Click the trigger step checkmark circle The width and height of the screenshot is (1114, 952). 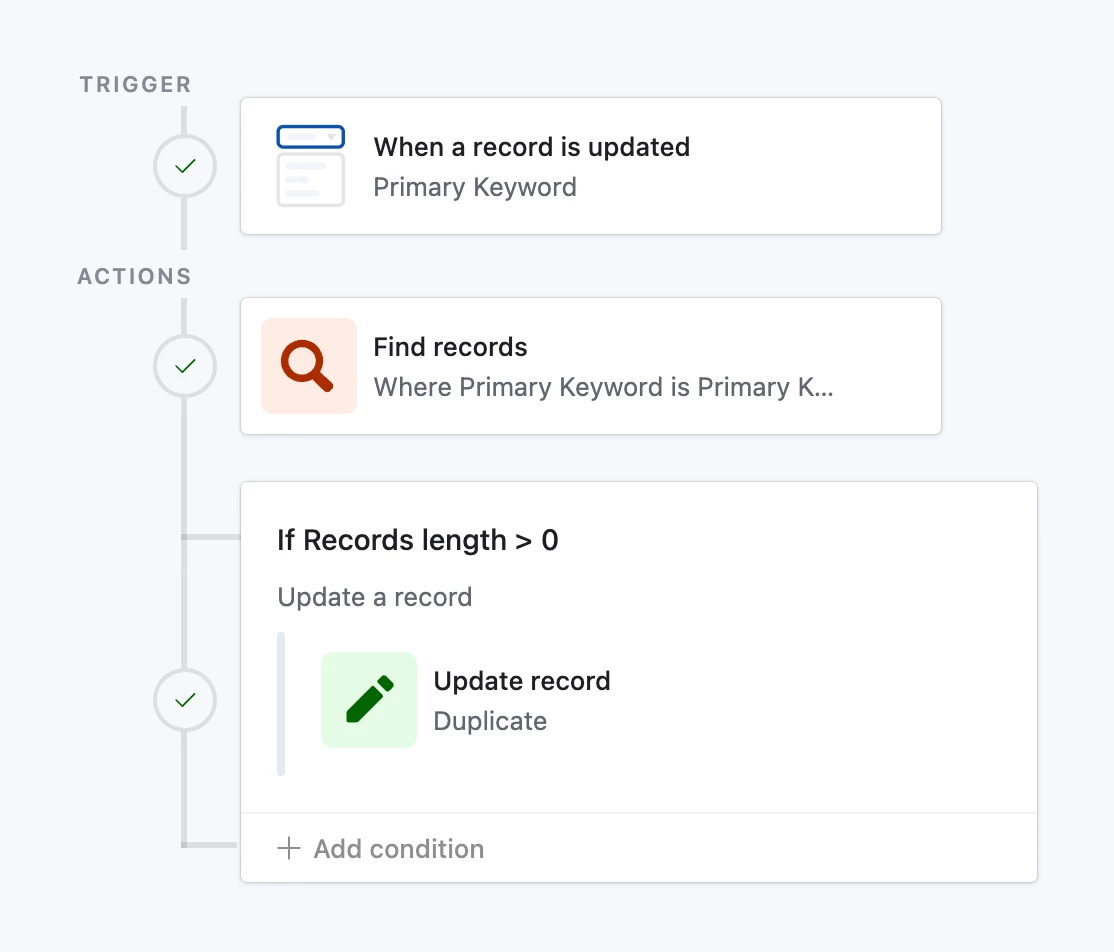[185, 166]
